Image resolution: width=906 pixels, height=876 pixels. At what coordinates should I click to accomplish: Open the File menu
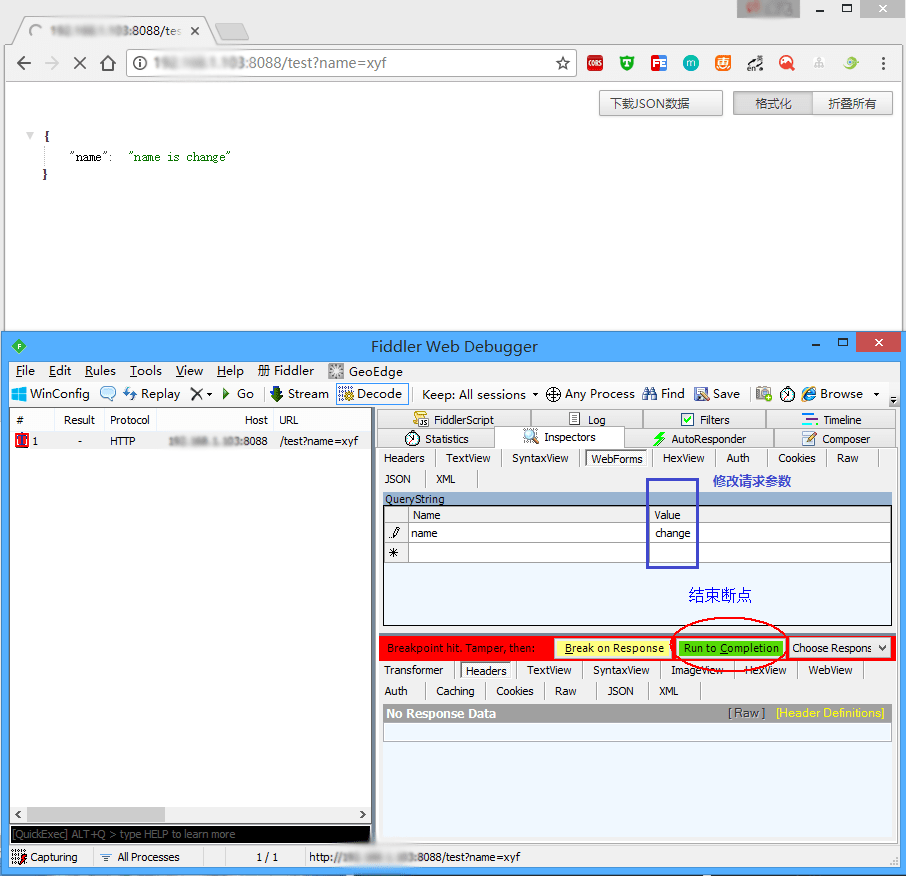[25, 371]
